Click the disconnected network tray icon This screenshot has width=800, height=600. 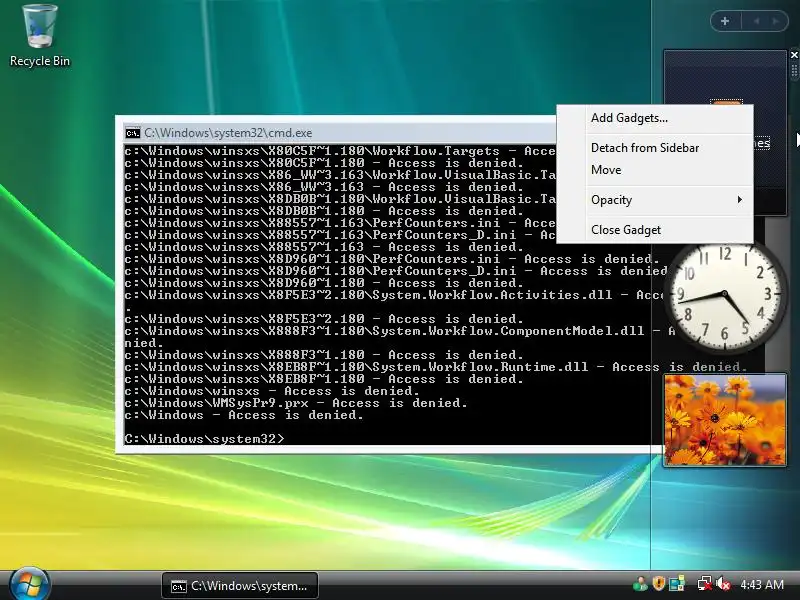pos(704,584)
